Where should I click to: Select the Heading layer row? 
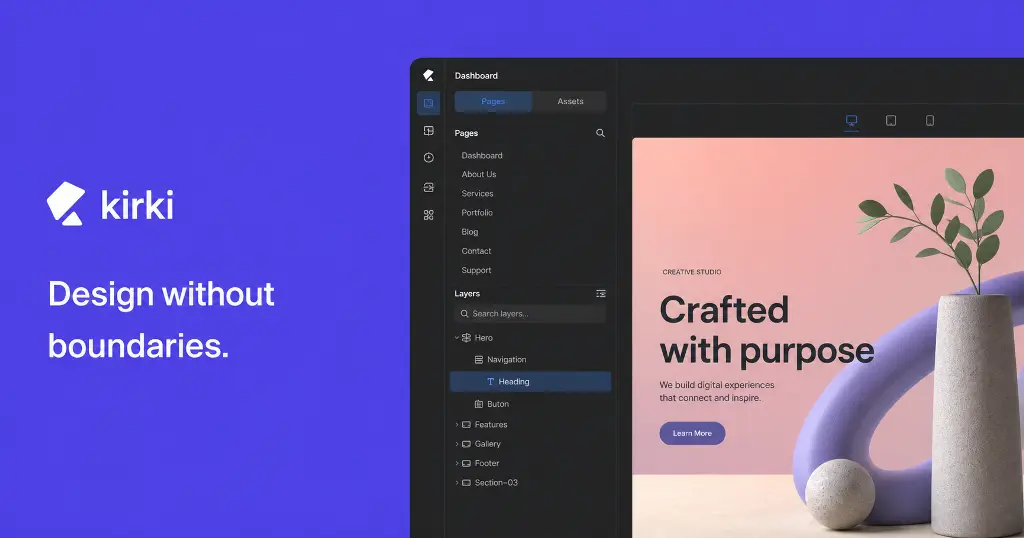pyautogui.click(x=530, y=382)
